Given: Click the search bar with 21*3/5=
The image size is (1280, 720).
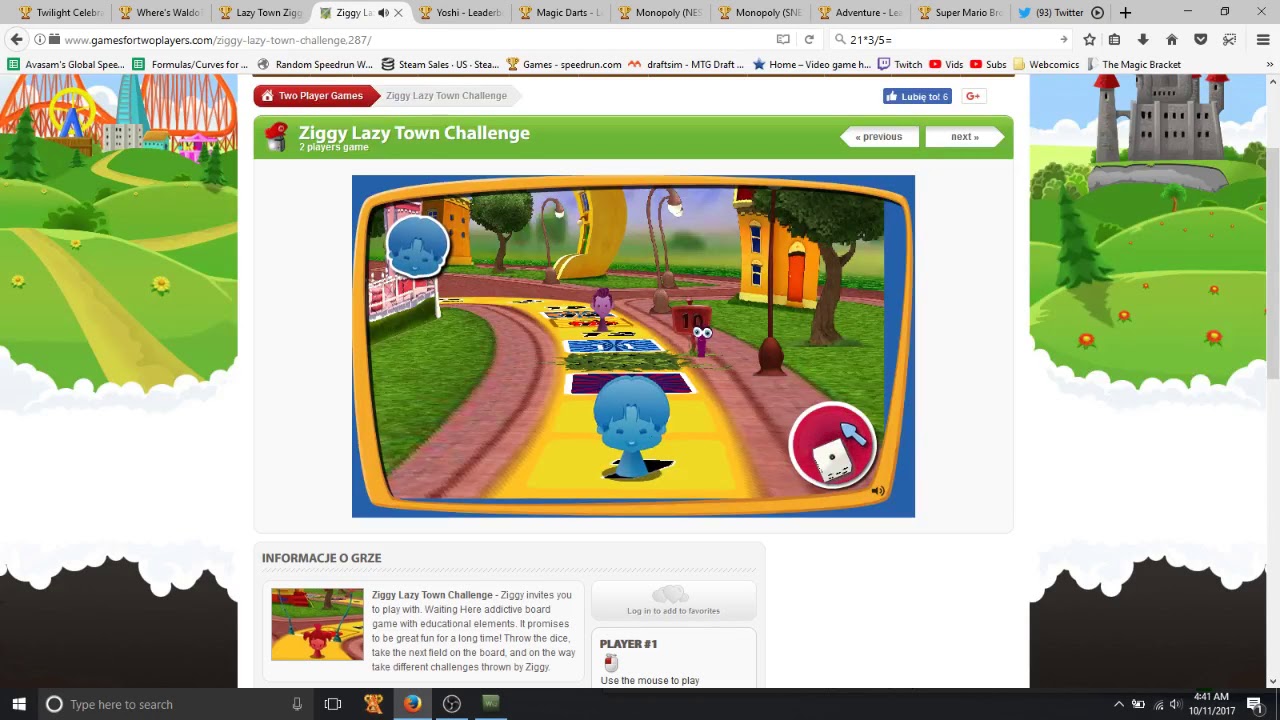Looking at the screenshot, I should coord(950,40).
